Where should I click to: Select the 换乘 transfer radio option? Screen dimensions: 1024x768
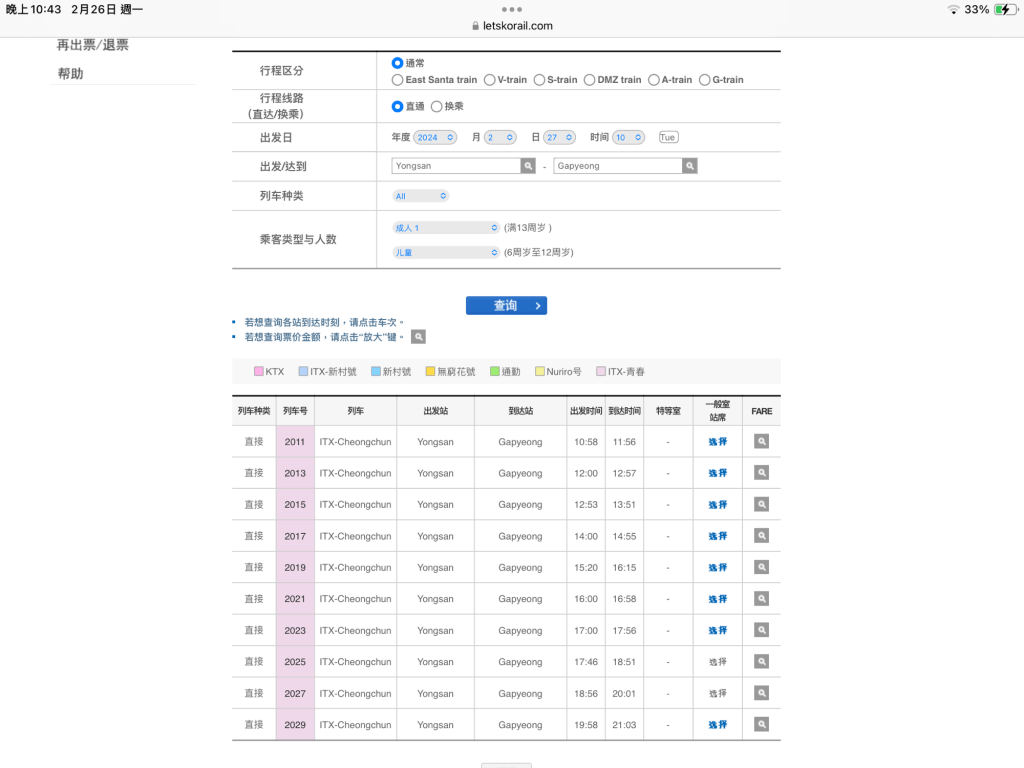pyautogui.click(x=437, y=106)
